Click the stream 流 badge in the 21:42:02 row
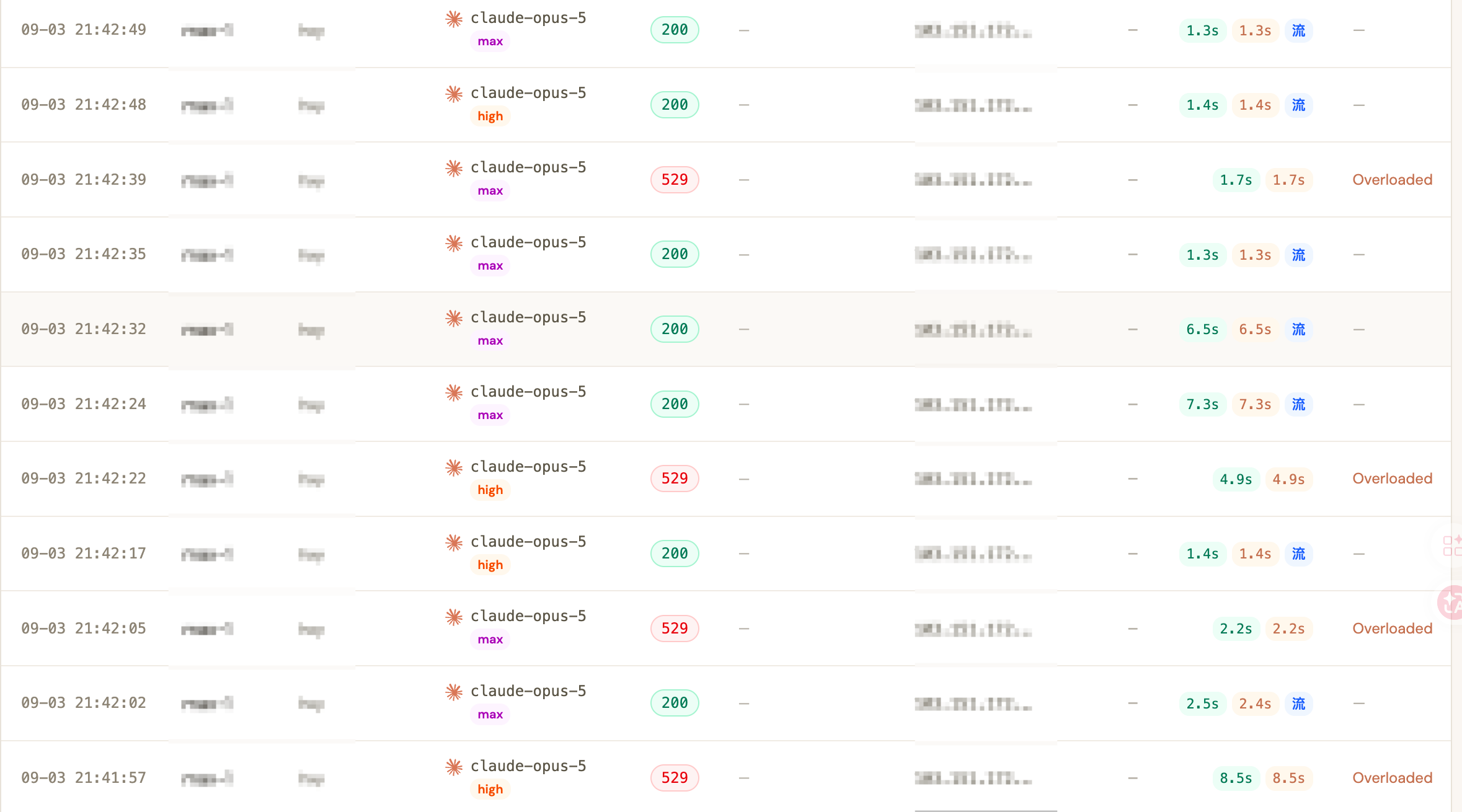This screenshot has width=1462, height=812. click(x=1298, y=704)
